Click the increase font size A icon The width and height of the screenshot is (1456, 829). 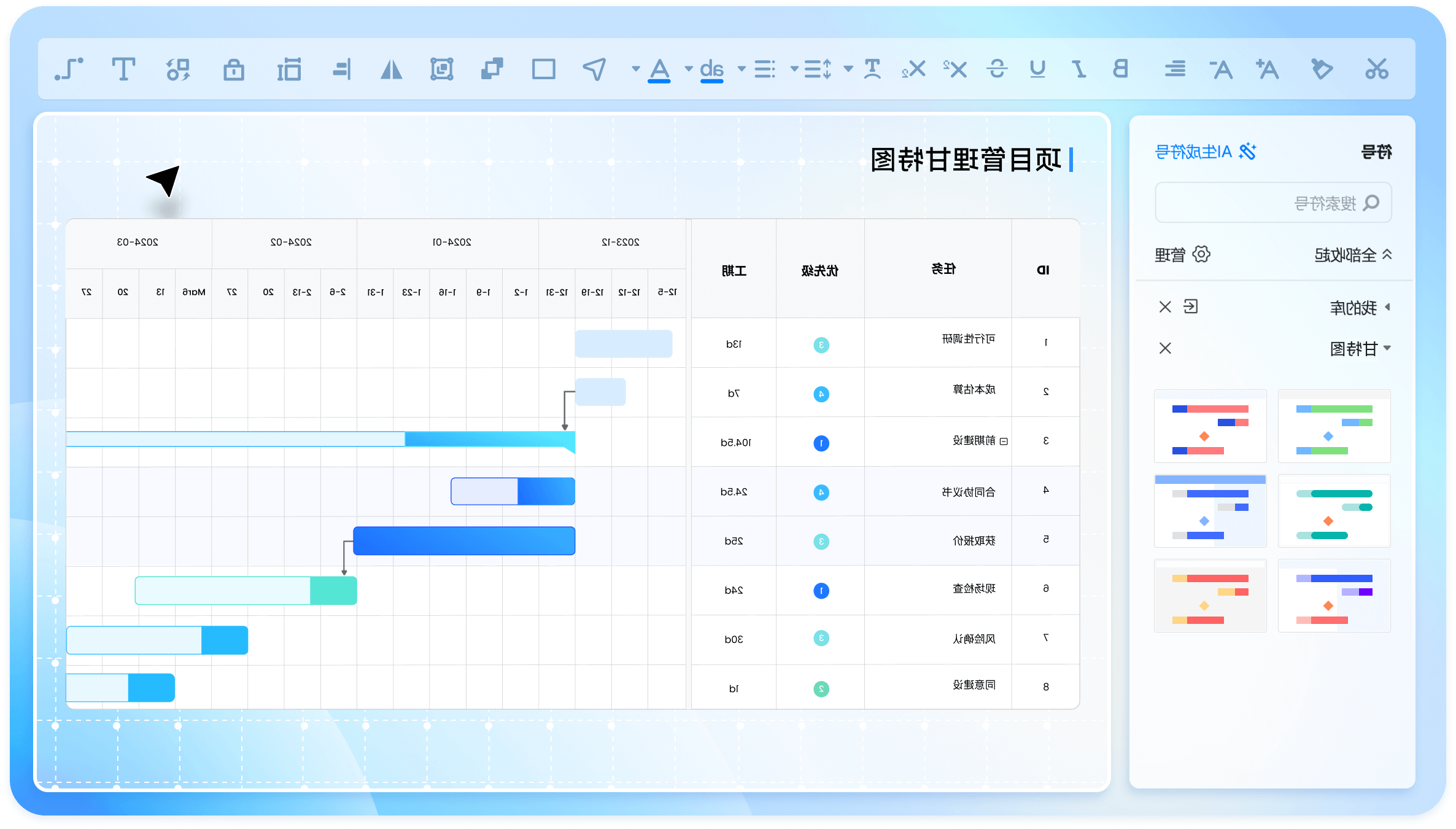[1268, 69]
